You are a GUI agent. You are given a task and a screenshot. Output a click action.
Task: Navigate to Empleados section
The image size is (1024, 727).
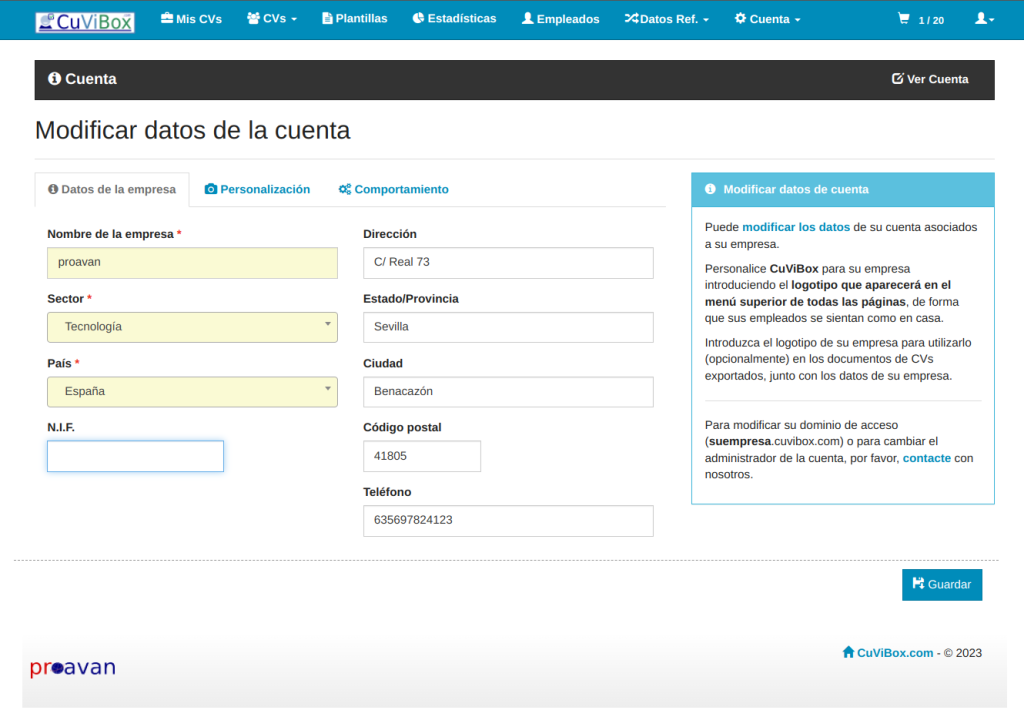pos(560,19)
